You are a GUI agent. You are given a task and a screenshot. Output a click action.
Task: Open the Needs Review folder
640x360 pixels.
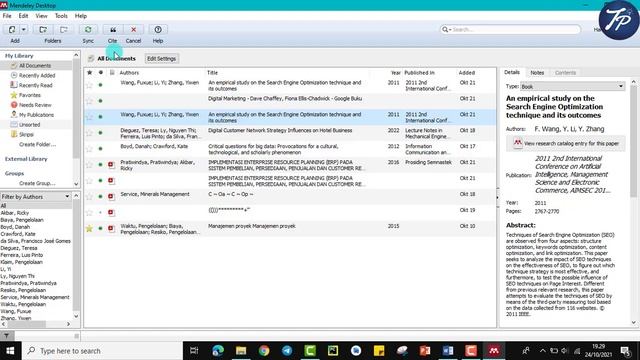click(35, 105)
